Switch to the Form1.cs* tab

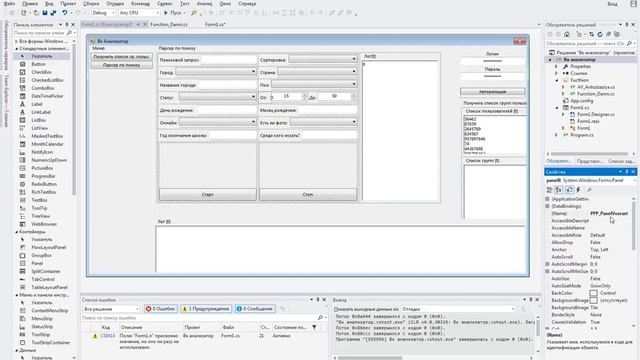point(215,24)
